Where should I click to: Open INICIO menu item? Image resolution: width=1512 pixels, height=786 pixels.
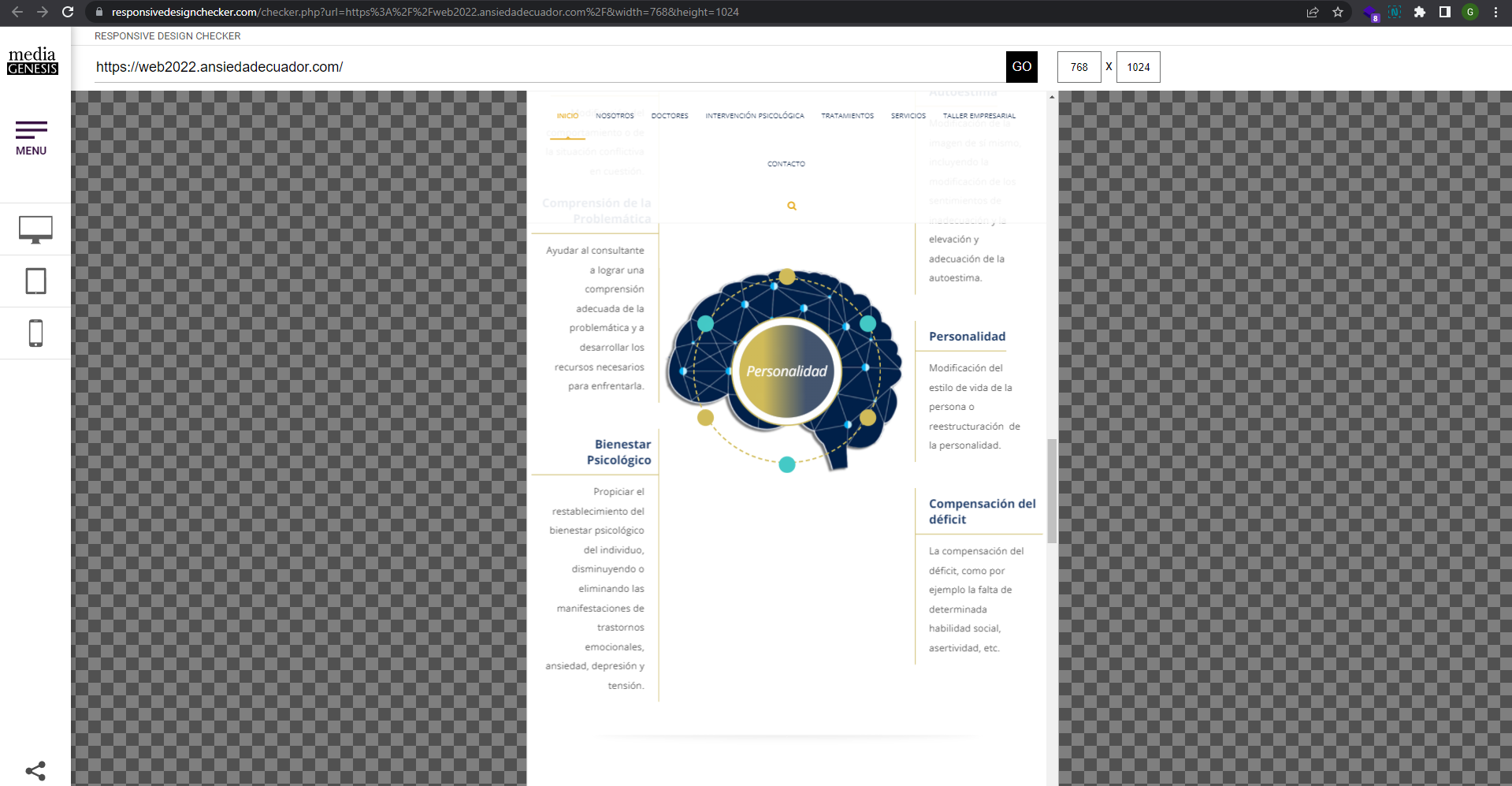click(x=567, y=116)
